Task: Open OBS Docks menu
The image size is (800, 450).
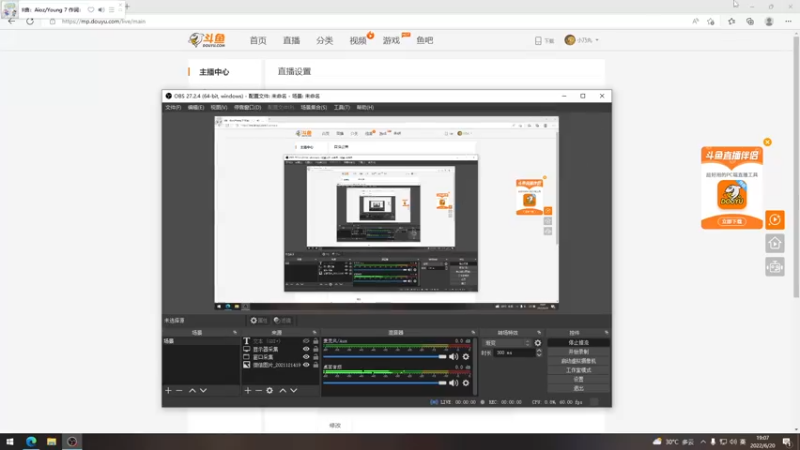Action: [x=247, y=108]
